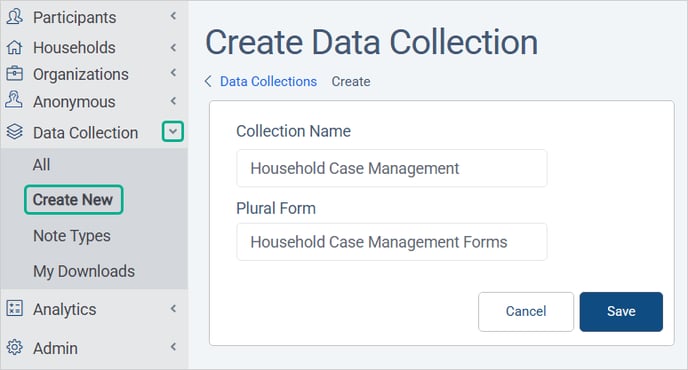
Task: Expand the Organizations menu chevron
Action: 173,72
